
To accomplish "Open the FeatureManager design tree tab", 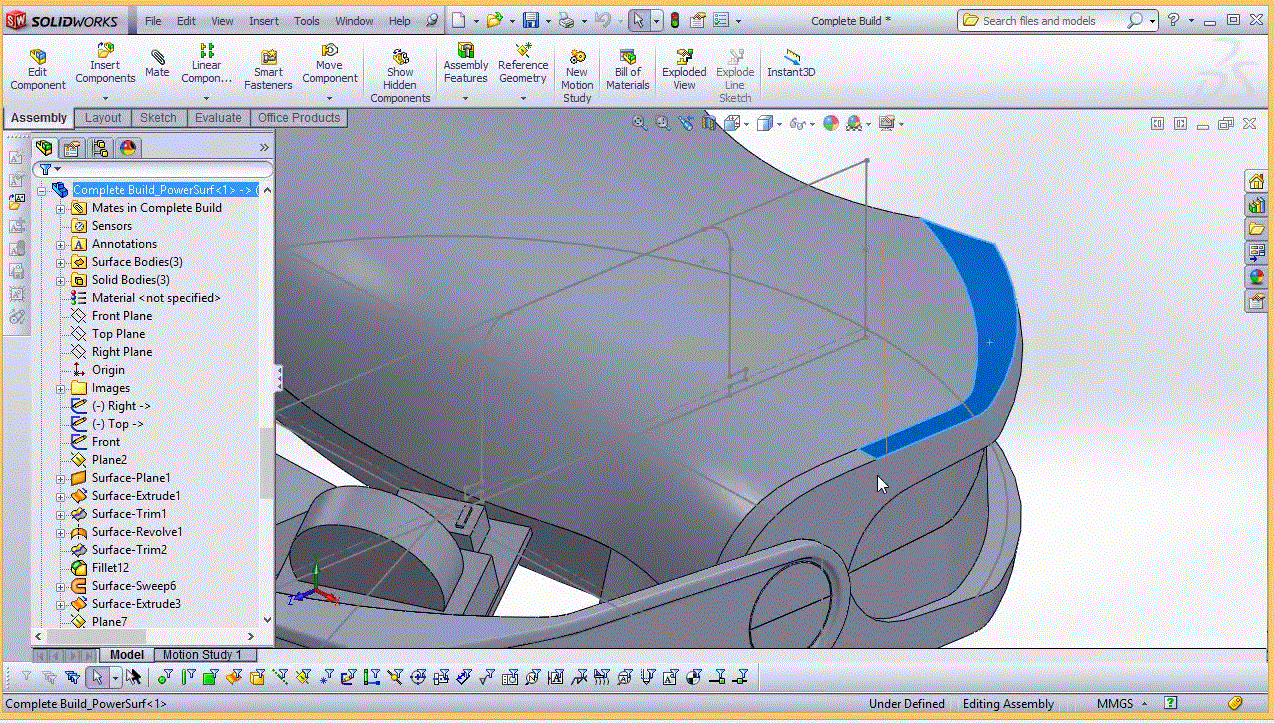I will coord(44,148).
